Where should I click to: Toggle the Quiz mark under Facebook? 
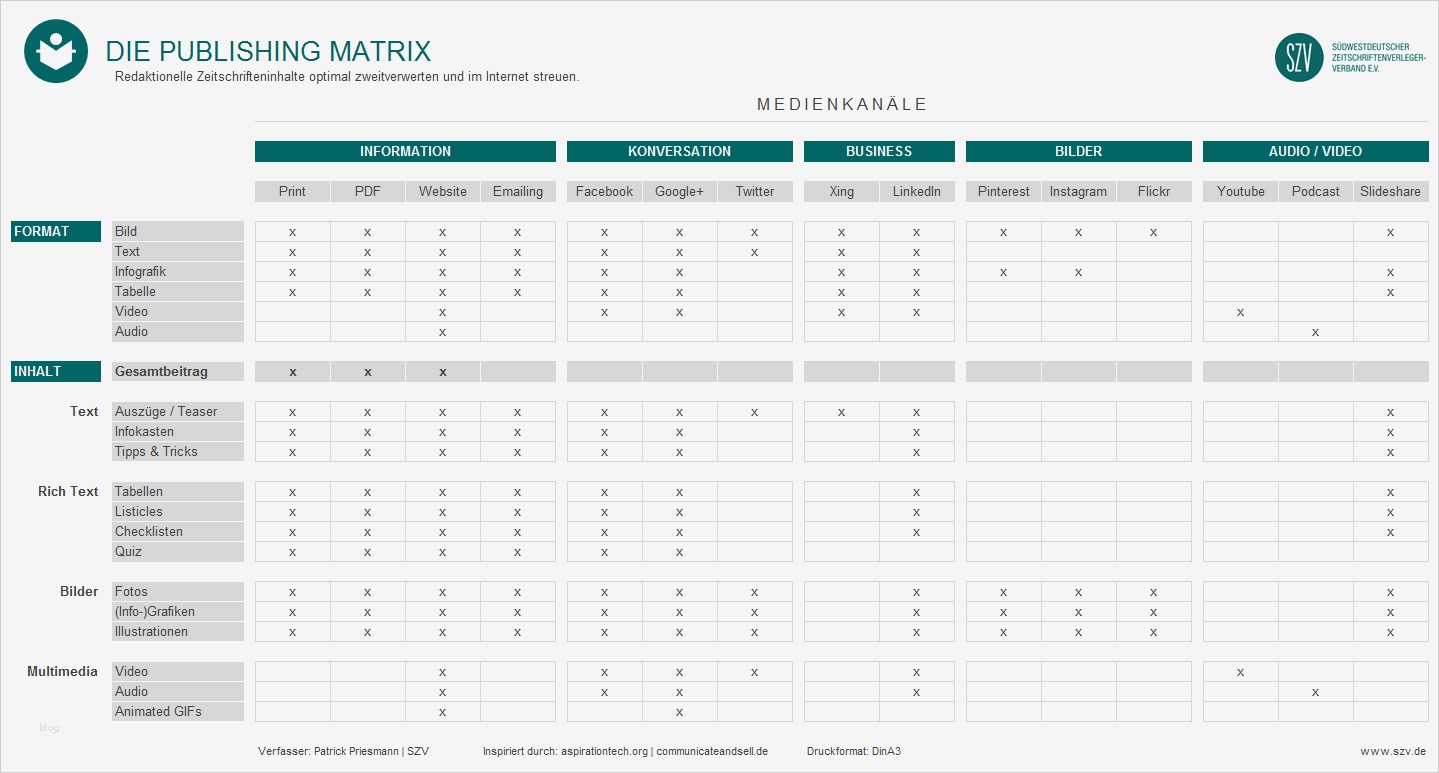pos(603,551)
